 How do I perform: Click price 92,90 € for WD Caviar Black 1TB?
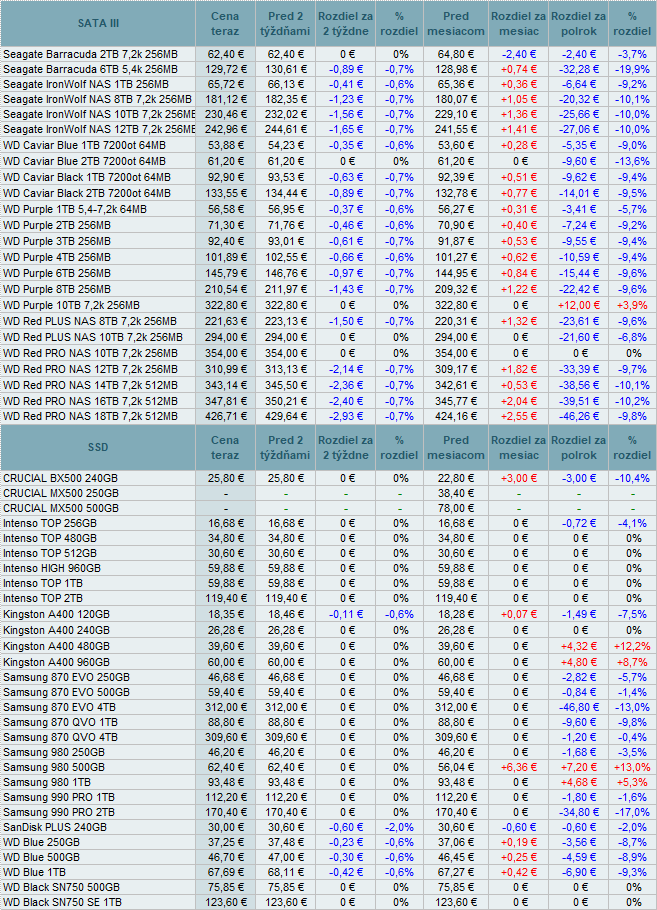(226, 177)
